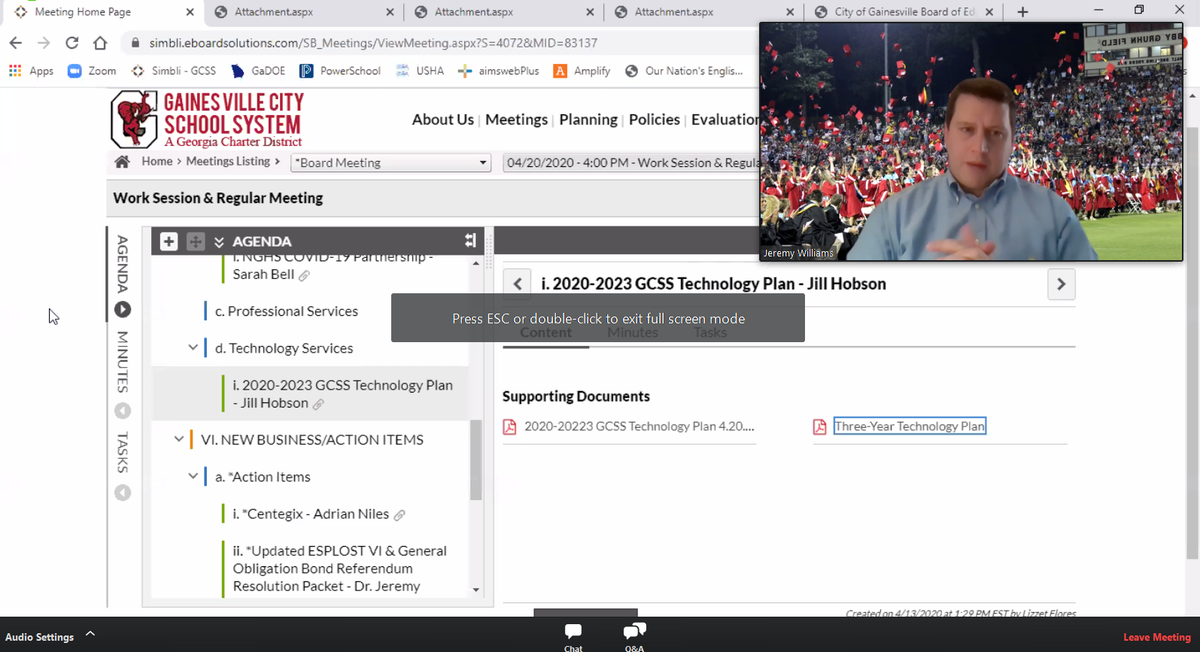The width and height of the screenshot is (1200, 652).
Task: Open Policies menu item
Action: tap(654, 119)
